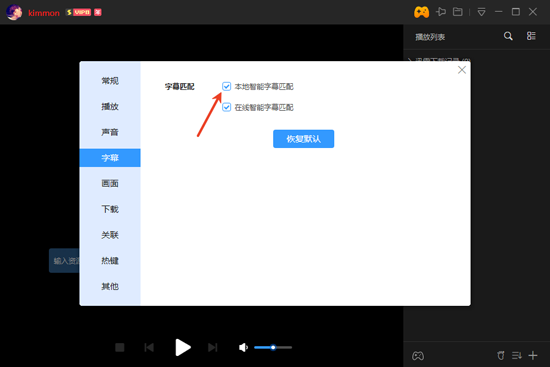Go to previous track
550x367 pixels.
(x=149, y=347)
